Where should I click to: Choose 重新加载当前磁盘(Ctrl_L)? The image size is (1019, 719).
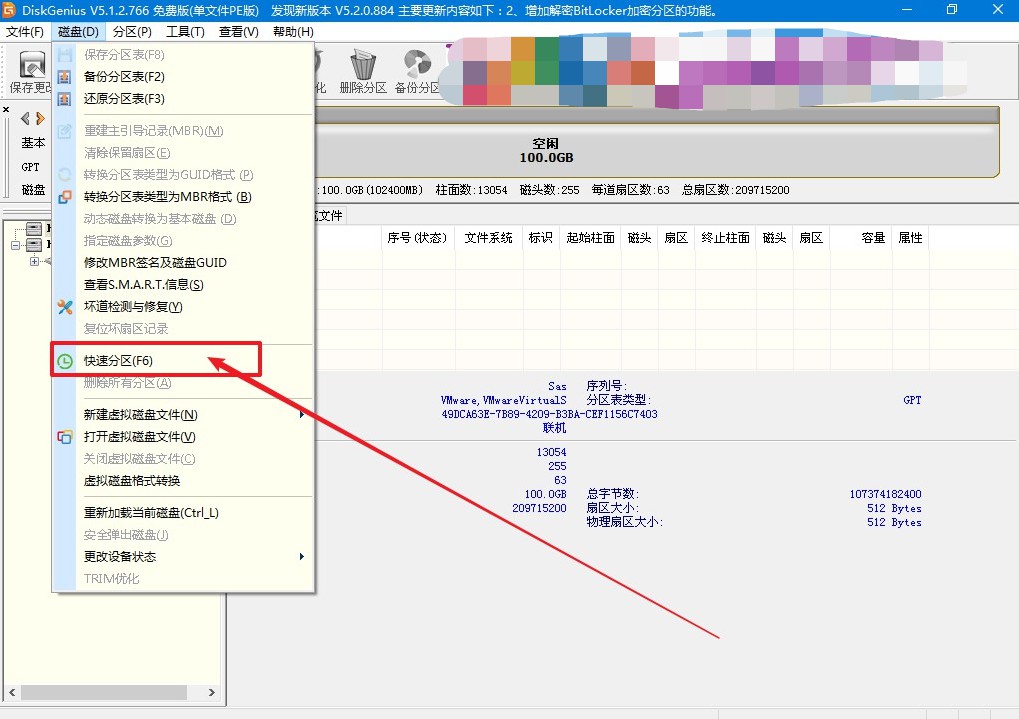tap(183, 513)
